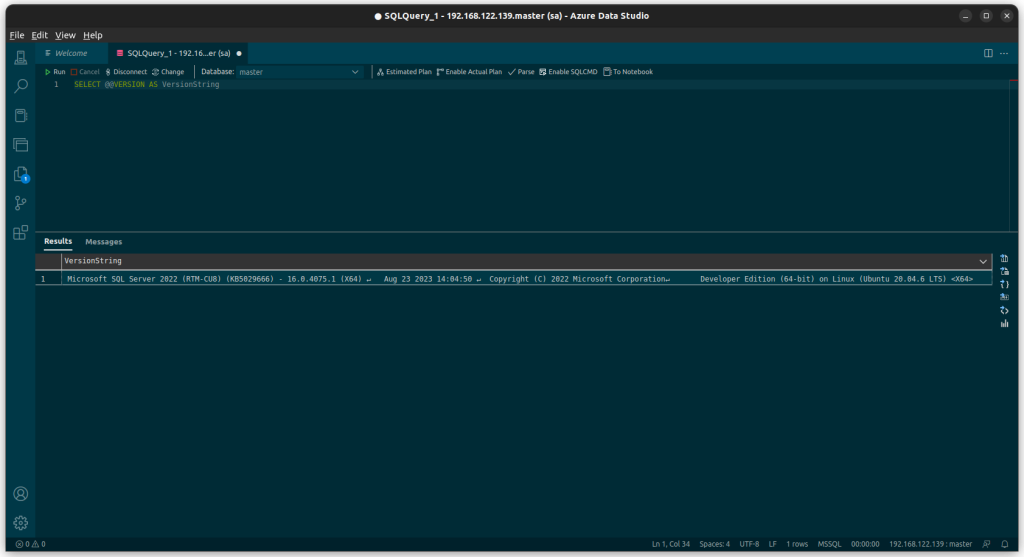Screen dimensions: 1024x557
Task: Toggle Enable Actual Plan
Action: coord(470,72)
